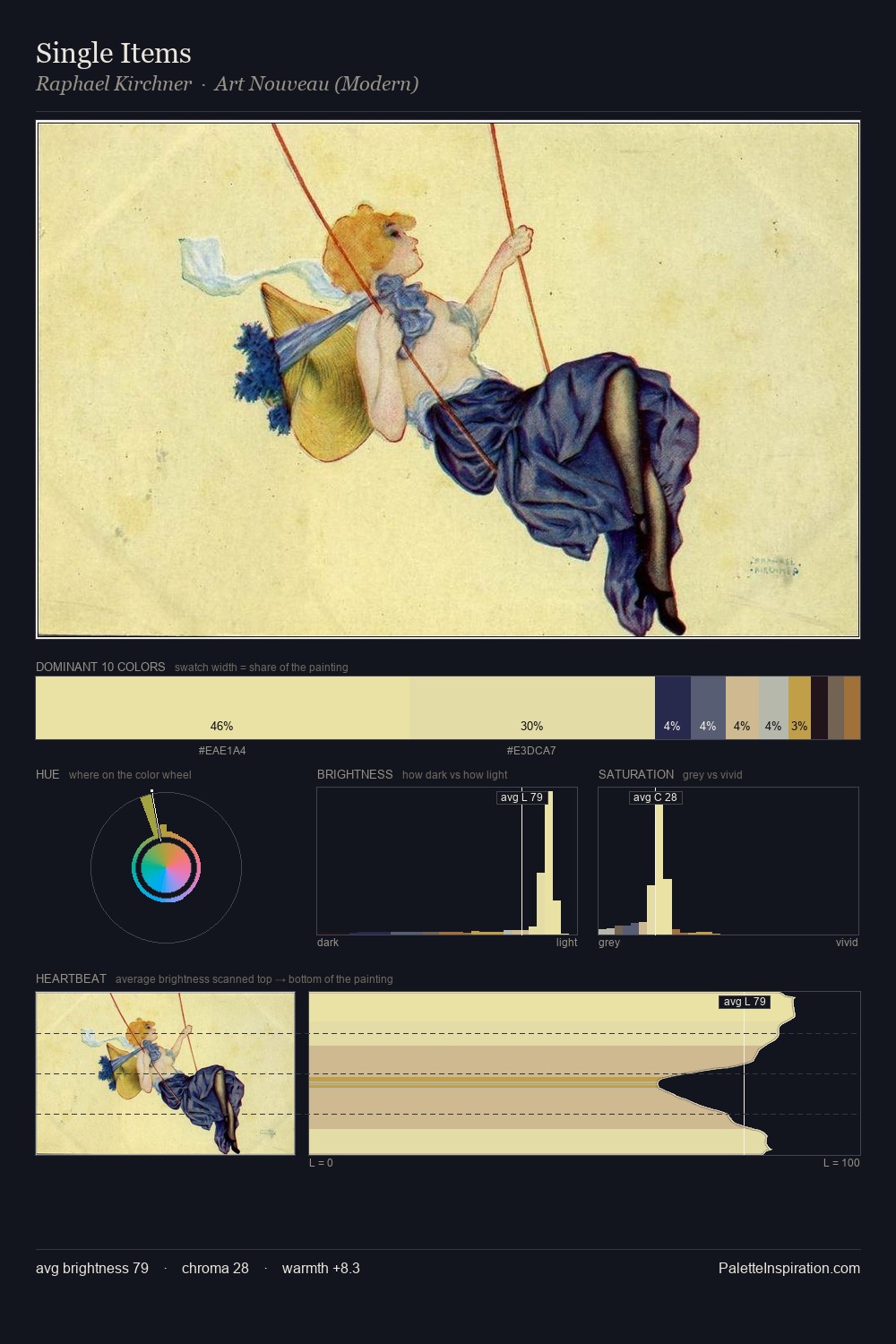Viewport: 896px width, 1344px height.
Task: Click the tallest brightness histogram bar
Action: tap(548, 862)
